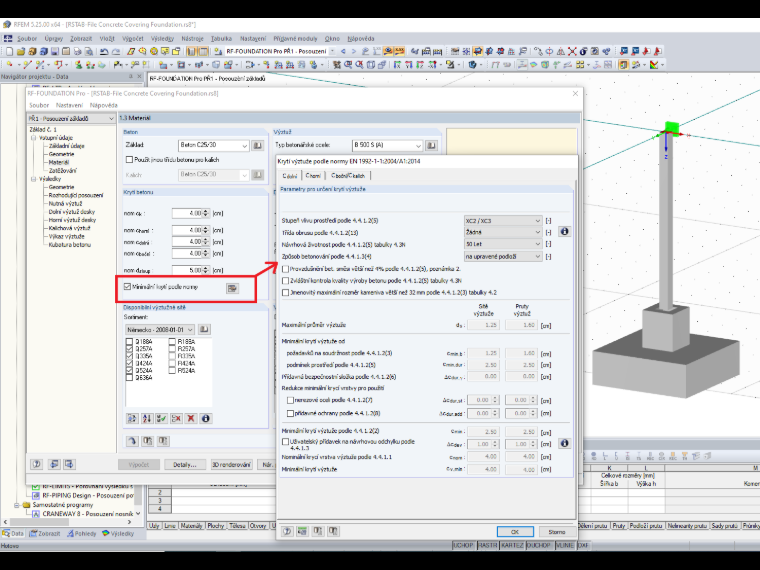Viewport: 760px width, 570px height.
Task: Click the New file icon in main toolbar
Action: point(9,51)
